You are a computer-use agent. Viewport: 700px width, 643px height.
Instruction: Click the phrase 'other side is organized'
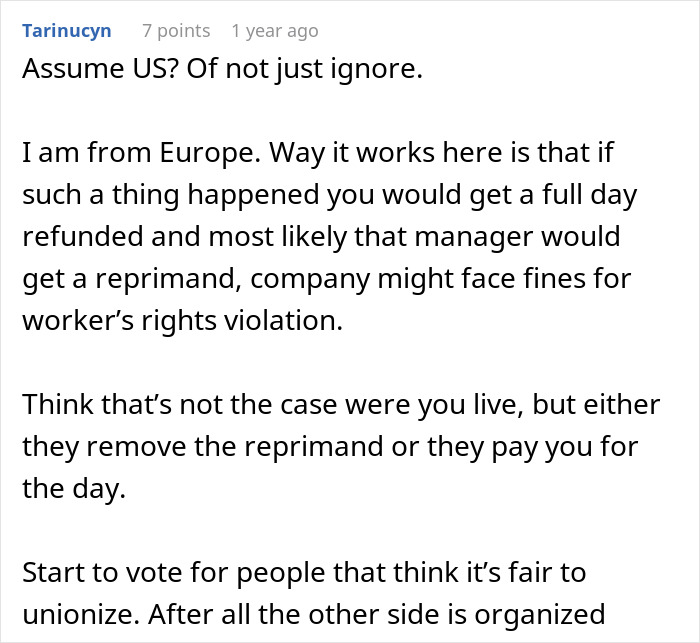457,614
